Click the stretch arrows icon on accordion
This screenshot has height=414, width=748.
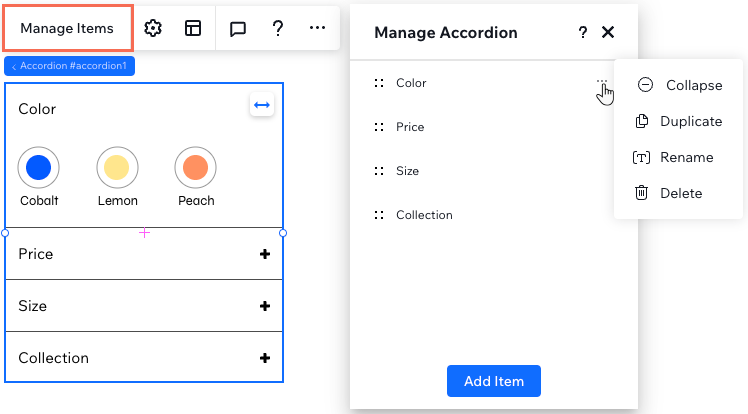coord(262,105)
